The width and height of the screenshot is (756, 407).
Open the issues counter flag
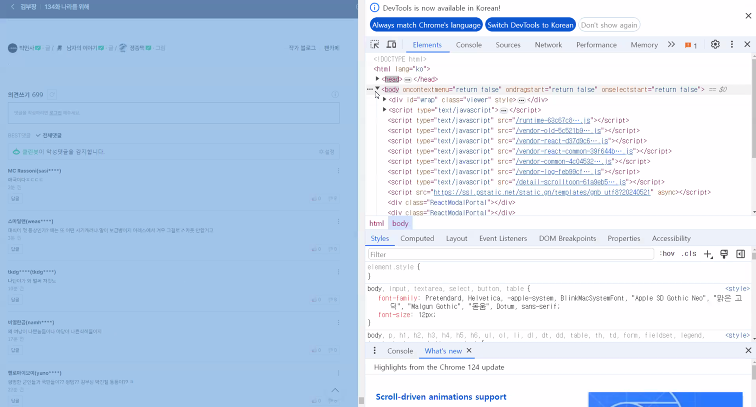point(690,45)
